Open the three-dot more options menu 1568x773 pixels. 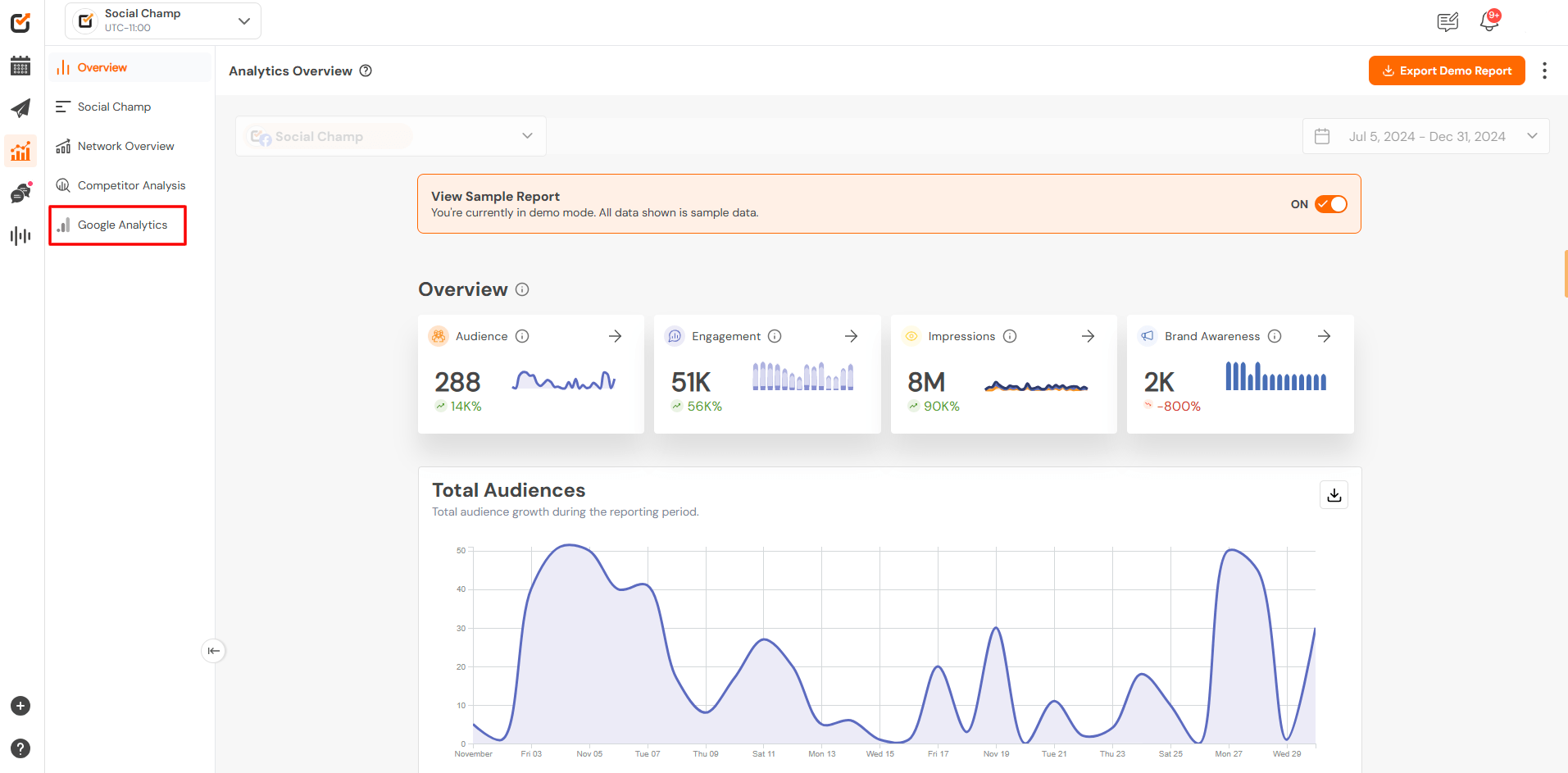[1544, 70]
